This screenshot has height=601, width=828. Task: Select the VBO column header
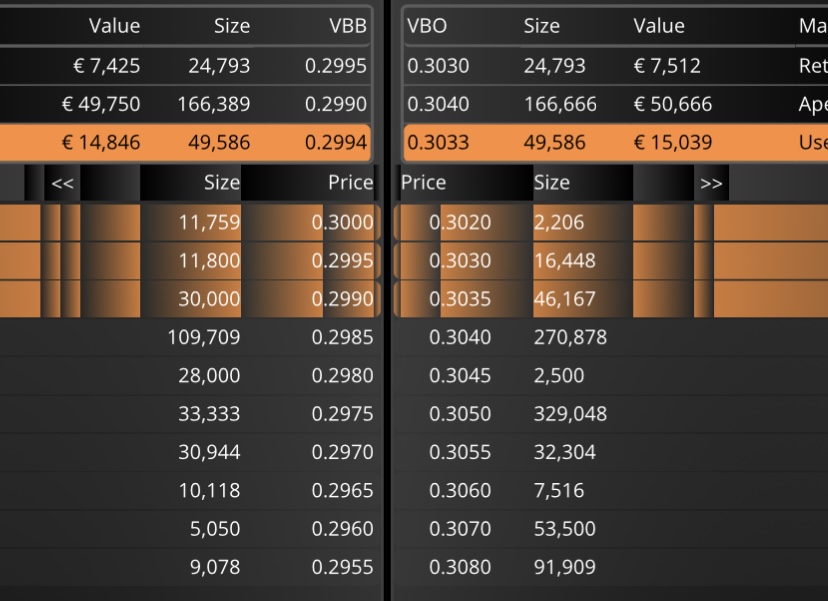(427, 26)
